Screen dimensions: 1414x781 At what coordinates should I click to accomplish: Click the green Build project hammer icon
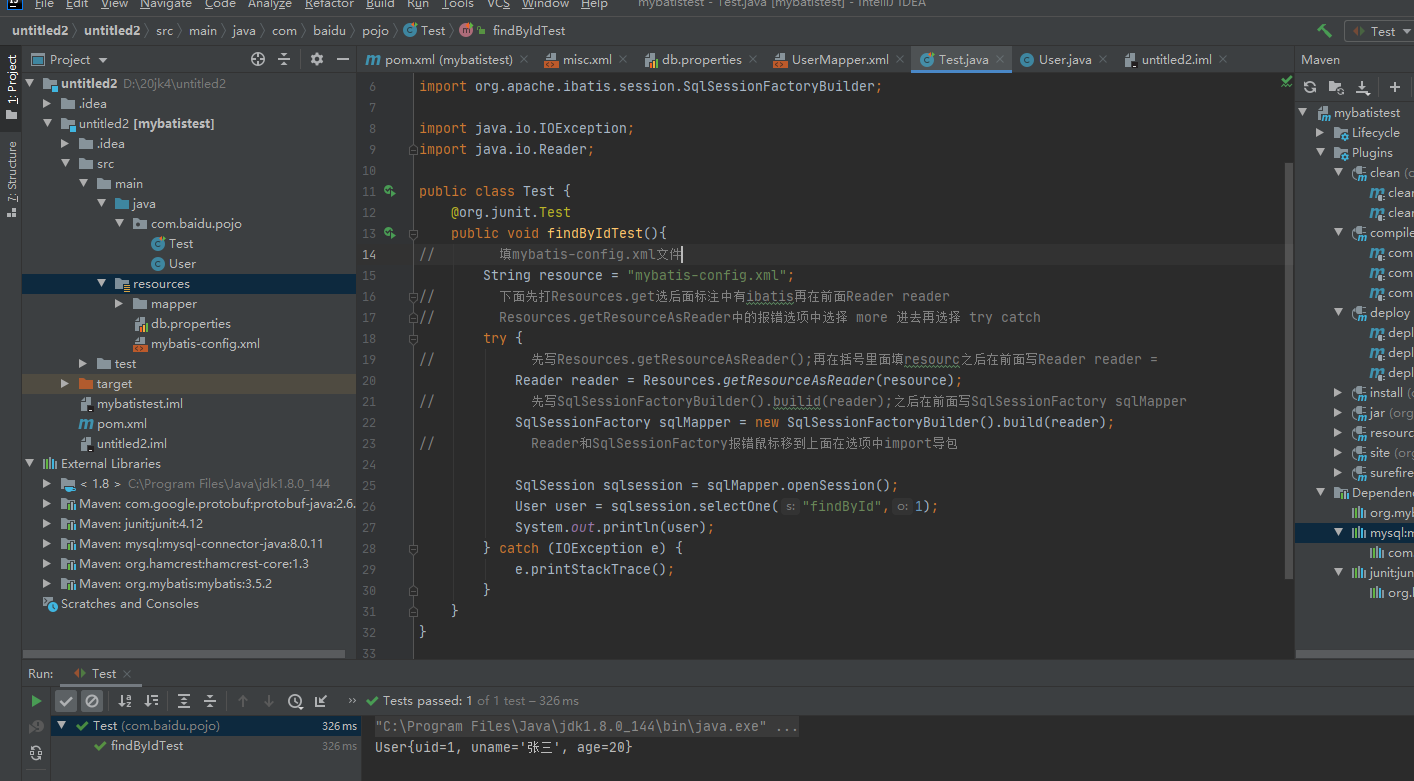click(x=1325, y=31)
